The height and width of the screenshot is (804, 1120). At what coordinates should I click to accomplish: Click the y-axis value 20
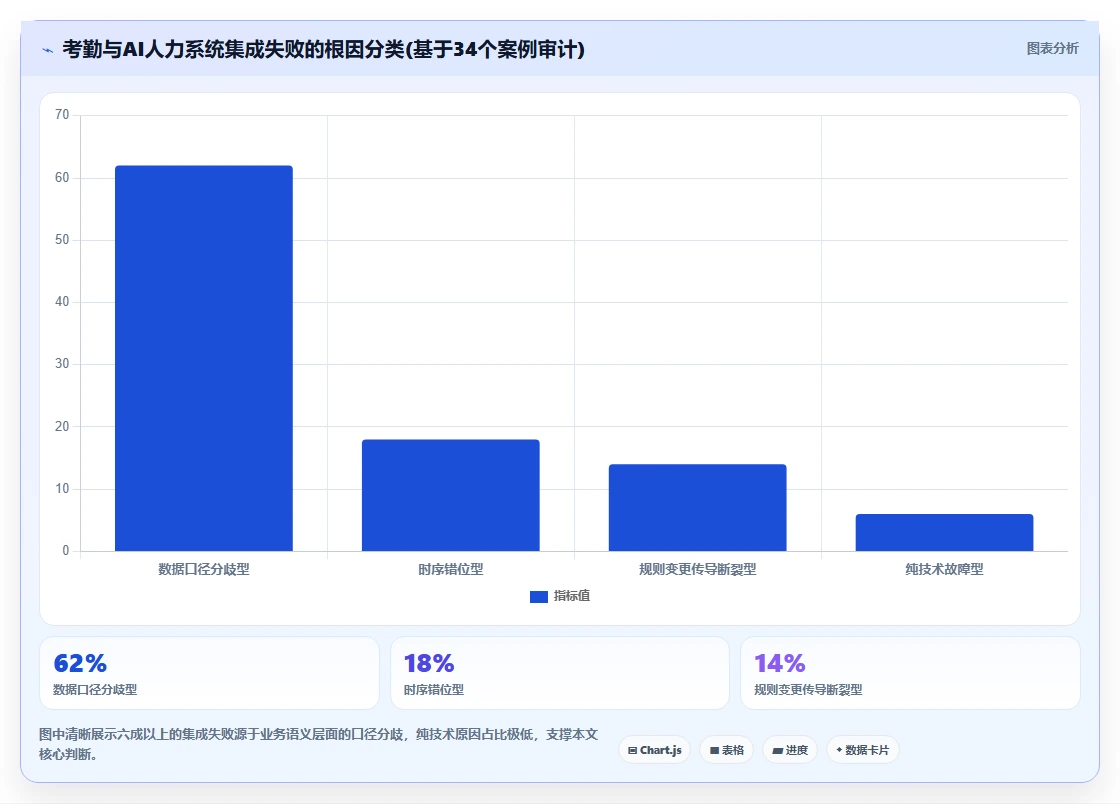pos(62,426)
